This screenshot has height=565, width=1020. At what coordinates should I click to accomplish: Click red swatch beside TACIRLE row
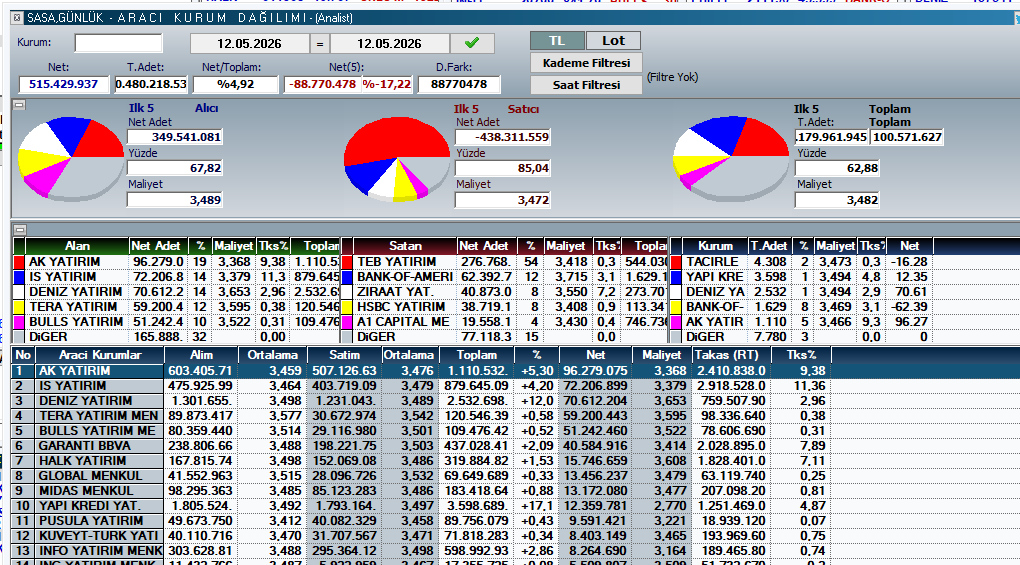tap(676, 262)
